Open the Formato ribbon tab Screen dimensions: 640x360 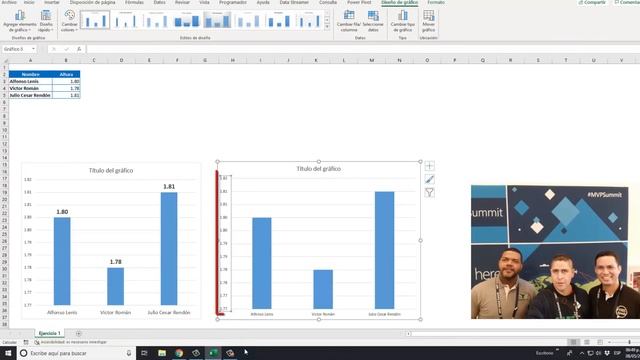436,2
